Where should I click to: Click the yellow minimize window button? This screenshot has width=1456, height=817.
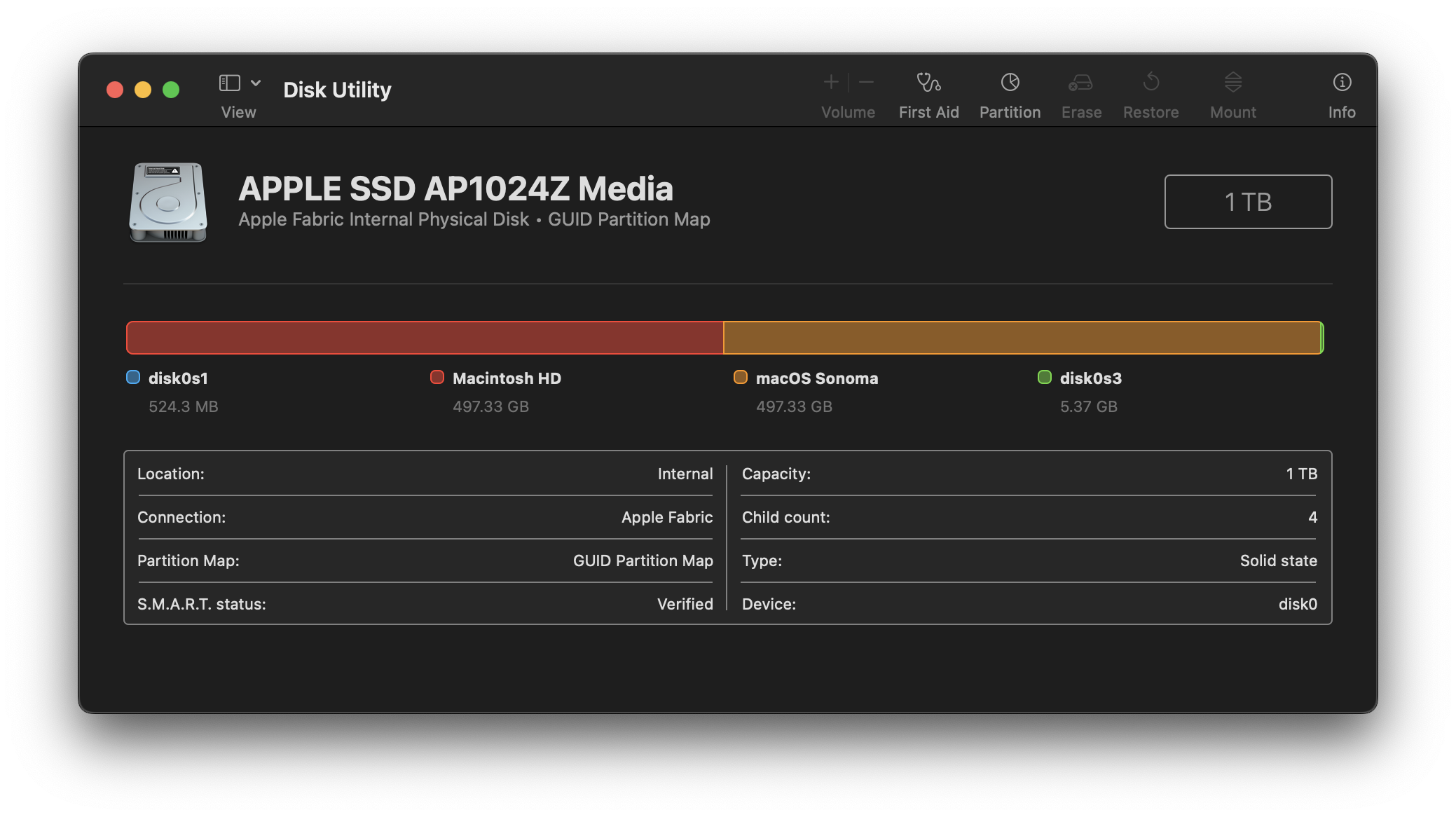[x=143, y=90]
